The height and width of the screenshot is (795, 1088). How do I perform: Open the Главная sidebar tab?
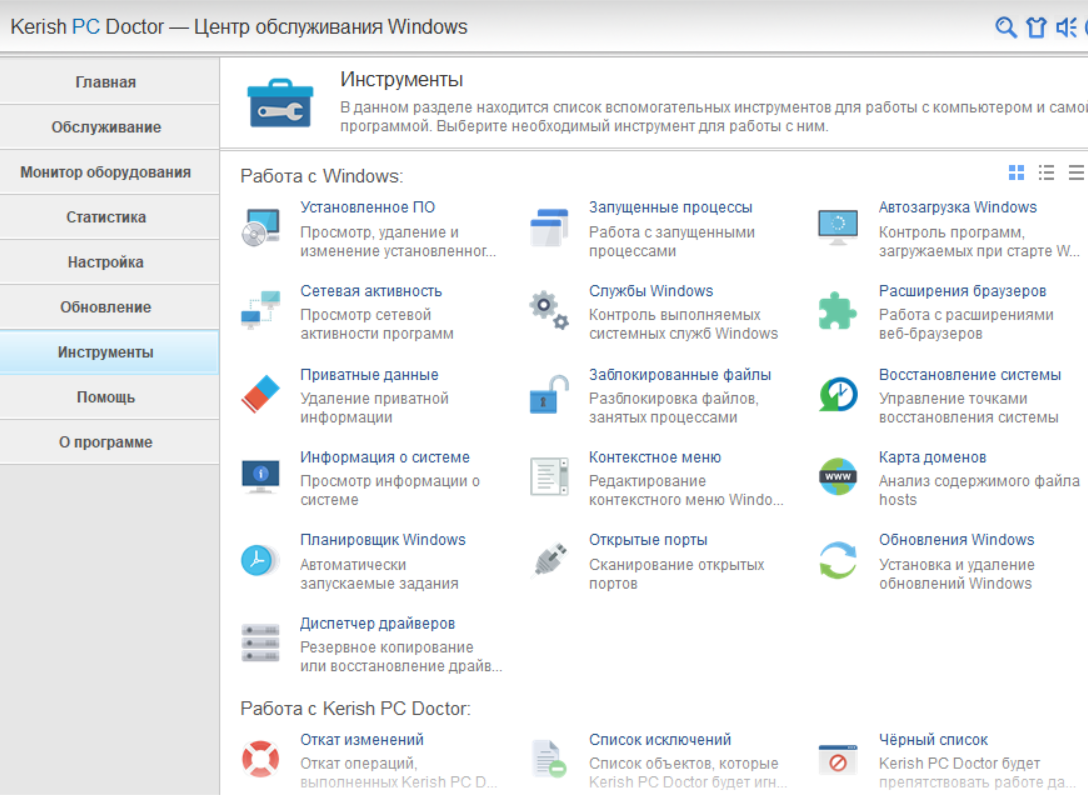click(106, 82)
